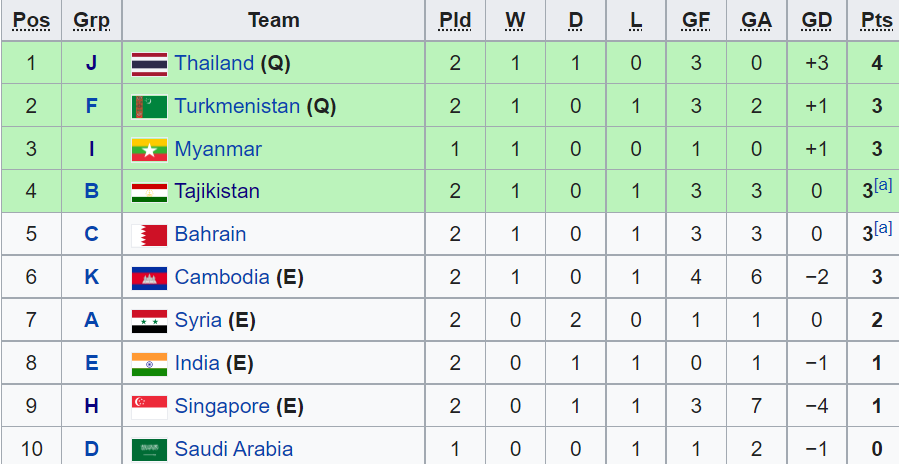Click footnote [a] beside Tajikistan's points
899x464 pixels.
[x=883, y=185]
